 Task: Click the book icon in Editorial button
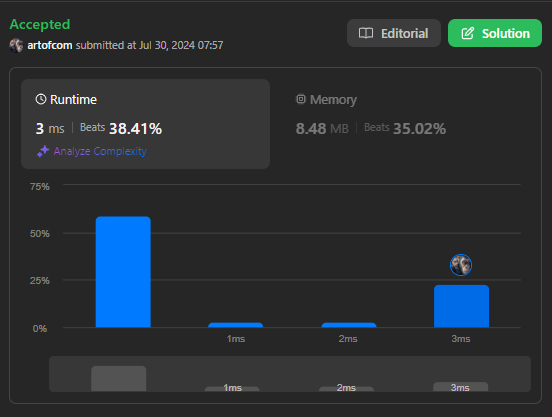point(366,33)
